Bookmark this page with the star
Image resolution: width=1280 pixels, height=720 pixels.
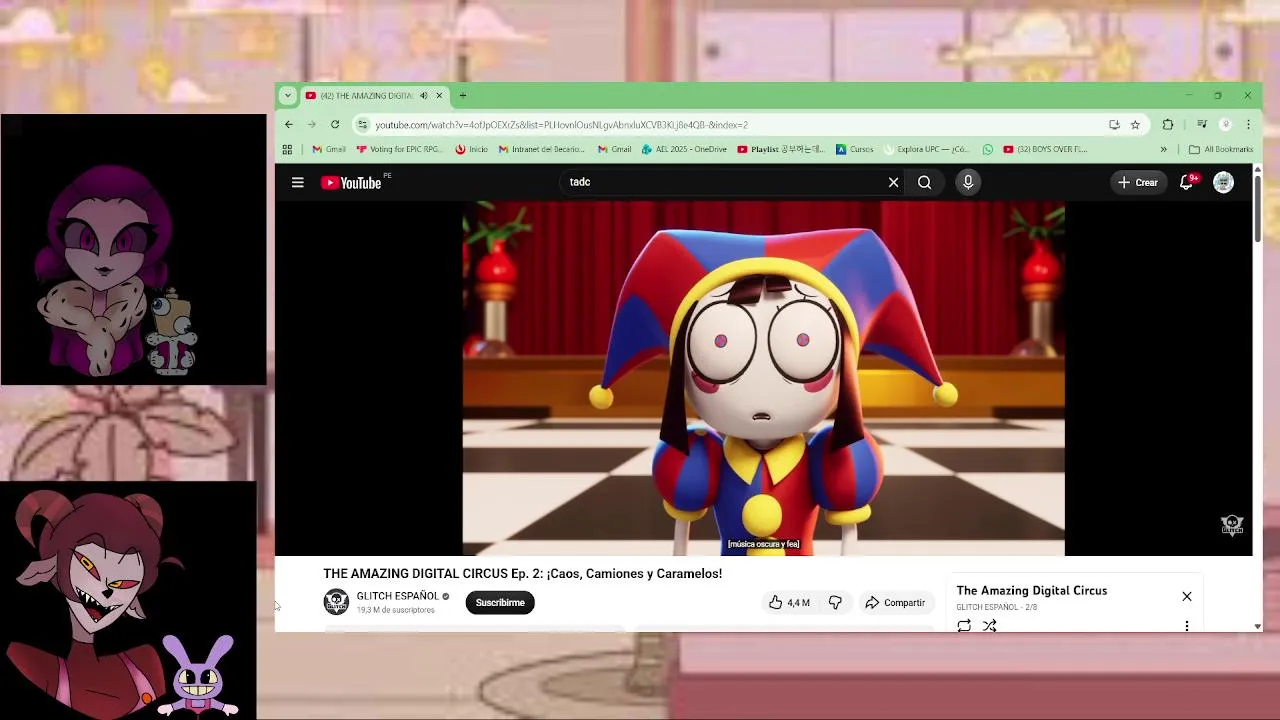tap(1135, 124)
